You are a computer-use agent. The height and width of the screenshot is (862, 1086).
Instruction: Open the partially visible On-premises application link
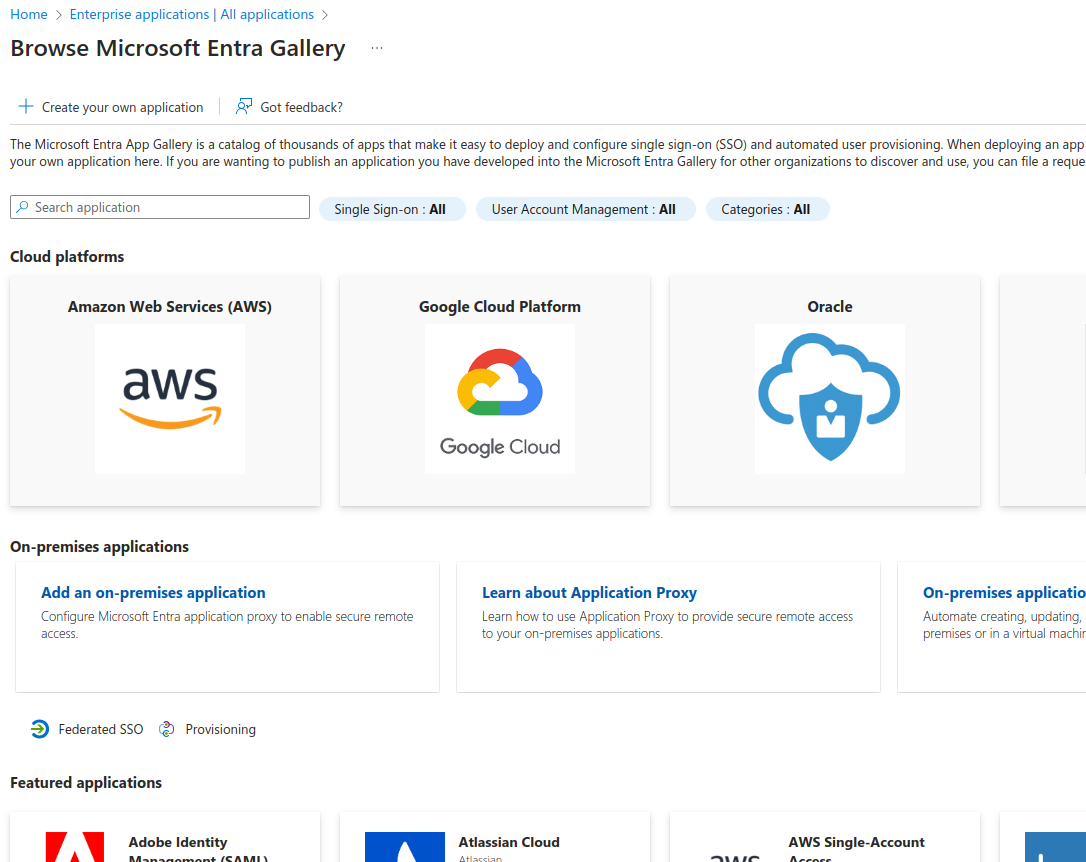(x=1004, y=593)
